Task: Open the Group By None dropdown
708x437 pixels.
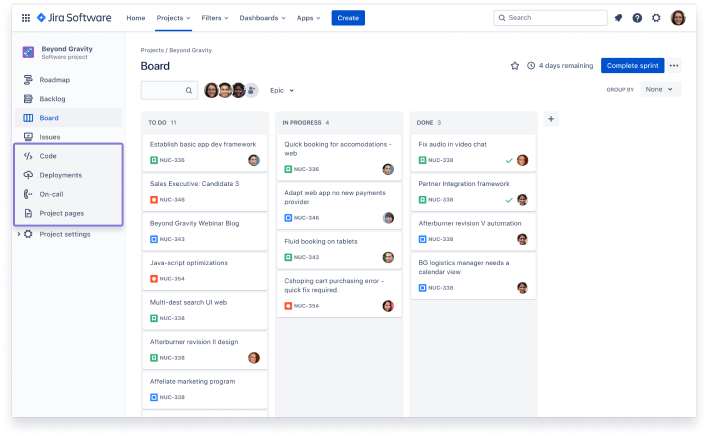Action: [x=661, y=89]
